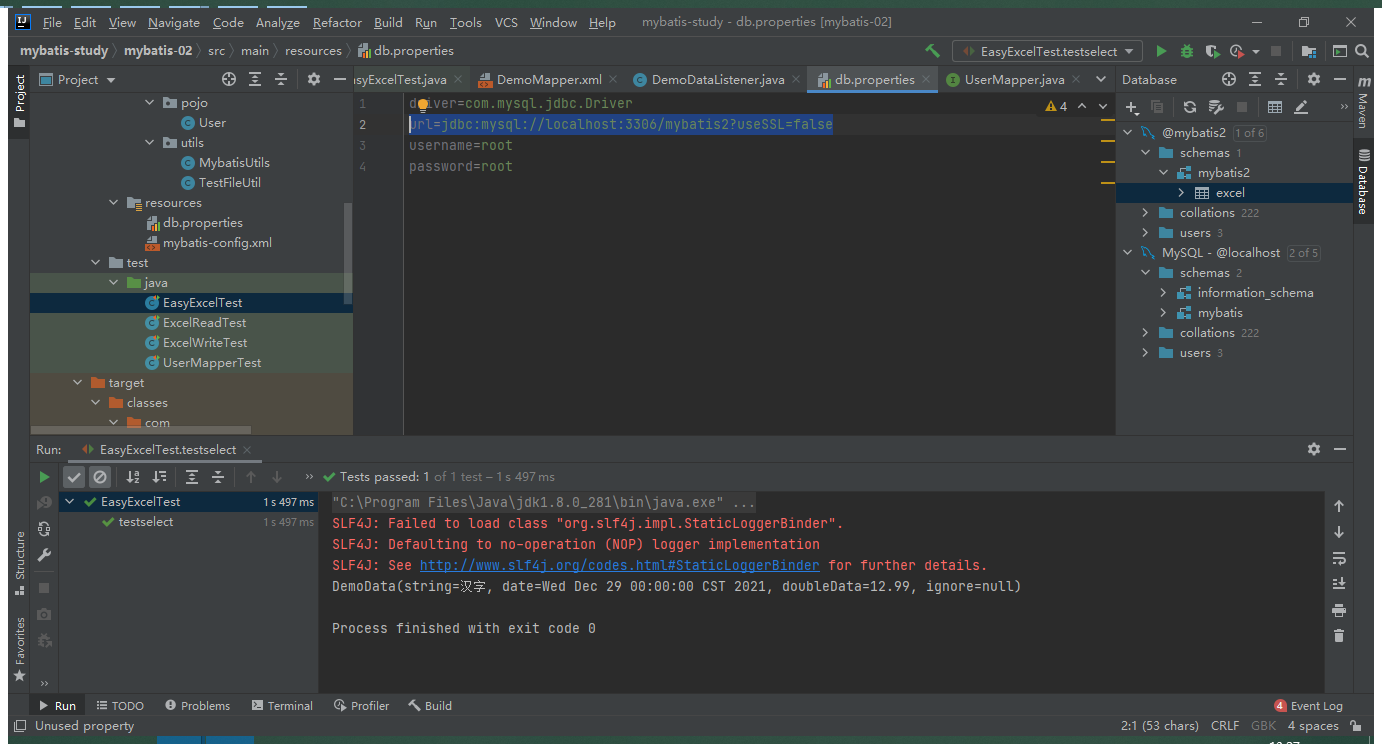Collapse the mybatis2 schema node
The height and width of the screenshot is (744, 1382).
1163,172
